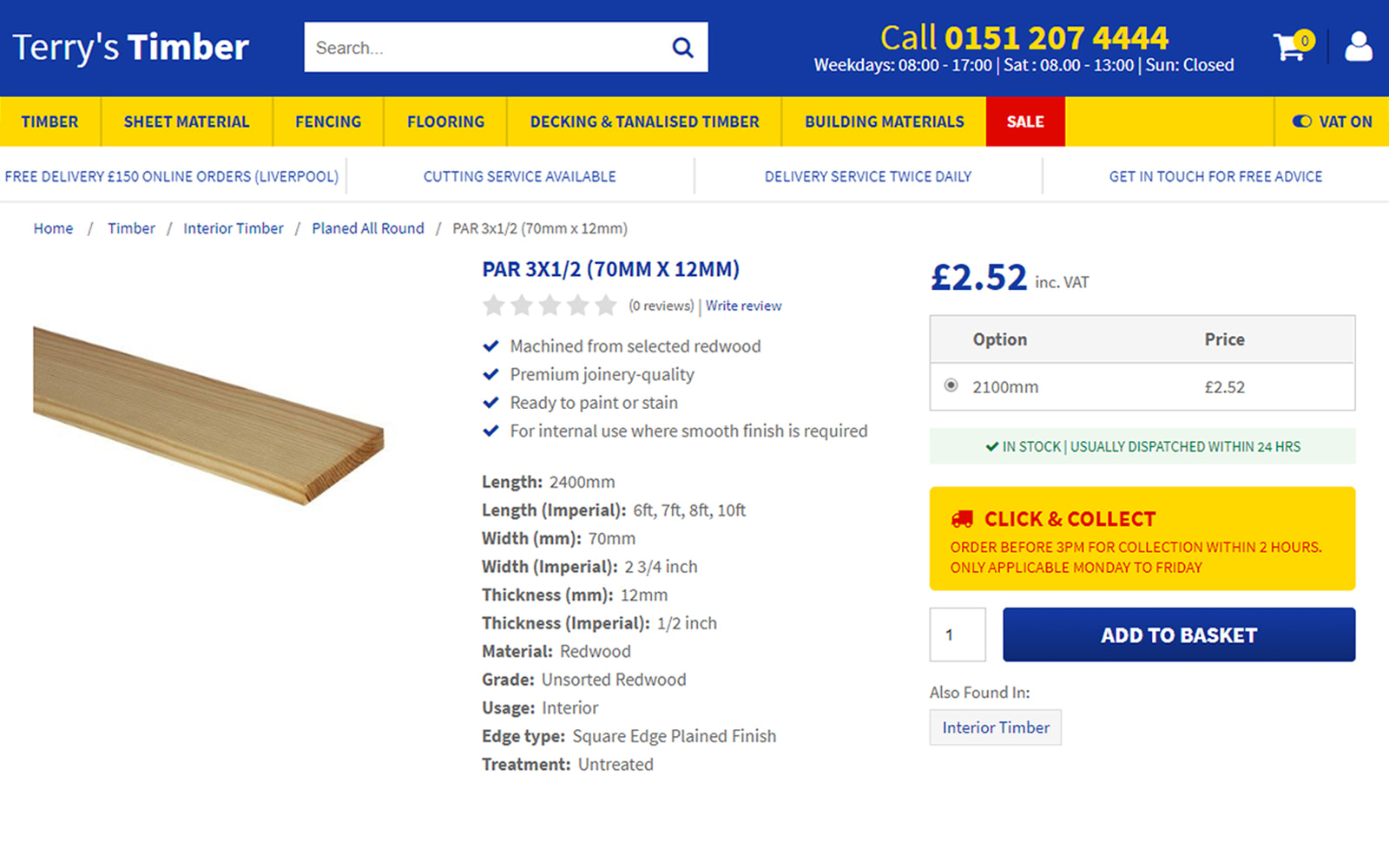Follow the Planed All Round breadcrumb
The height and width of the screenshot is (868, 1389).
pos(368,228)
